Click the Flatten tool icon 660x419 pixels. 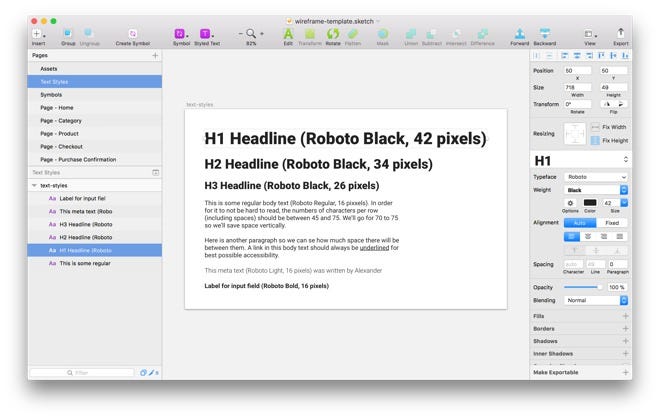click(353, 33)
